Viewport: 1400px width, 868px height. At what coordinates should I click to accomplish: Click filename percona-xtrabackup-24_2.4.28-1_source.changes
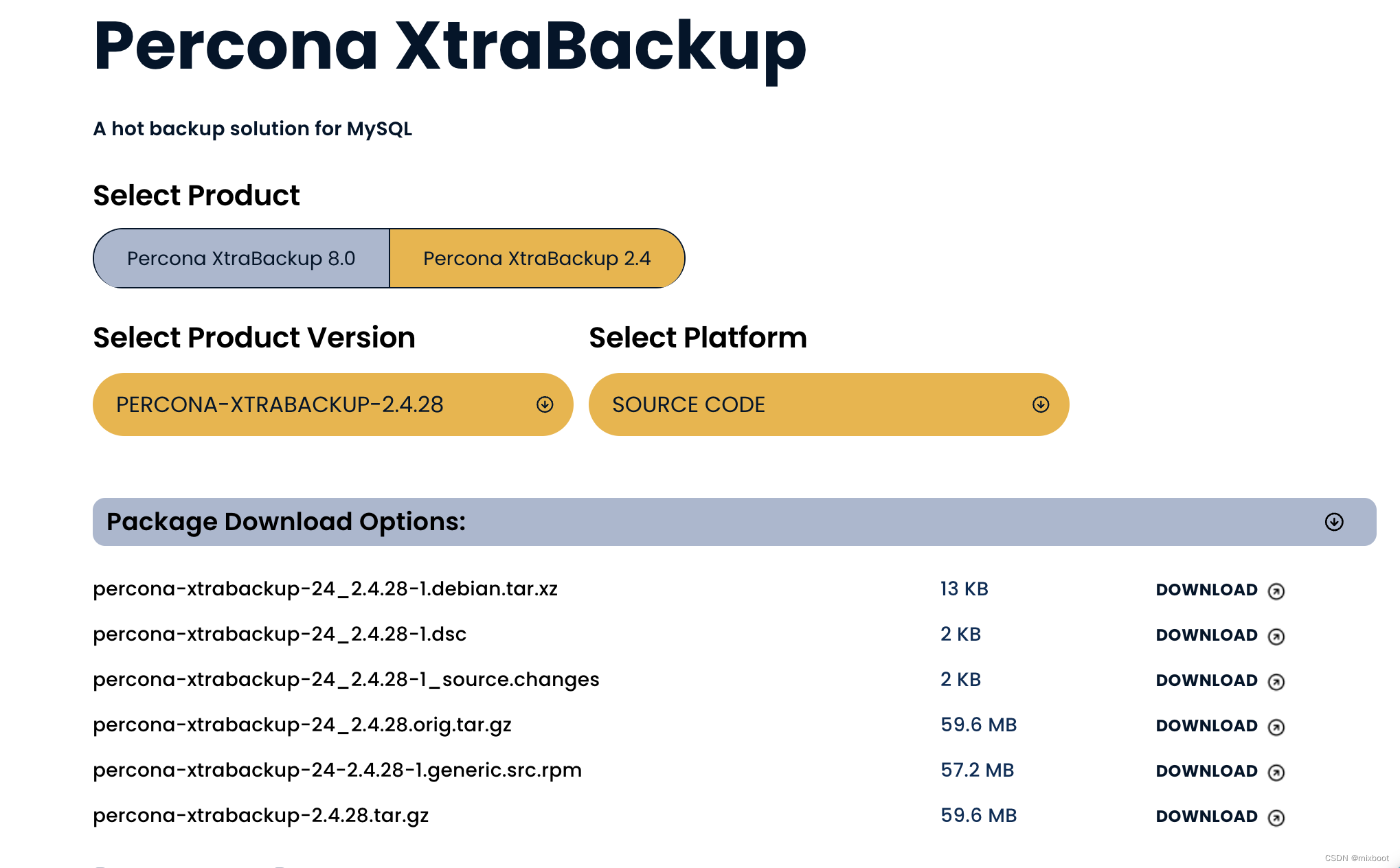tap(346, 680)
